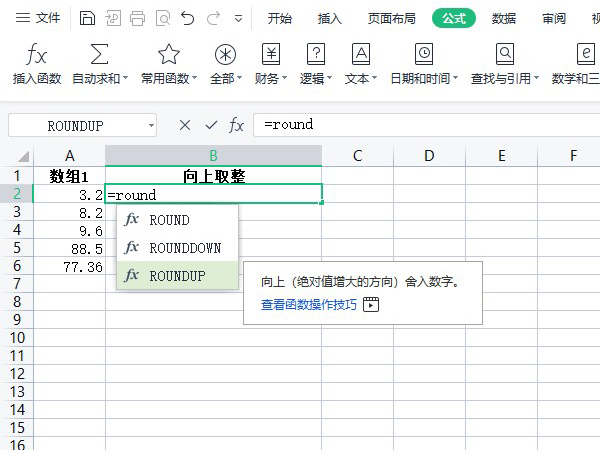Expand the Name Box dropdown showing ROUNDUP
Image resolution: width=600 pixels, height=450 pixels.
point(151,125)
